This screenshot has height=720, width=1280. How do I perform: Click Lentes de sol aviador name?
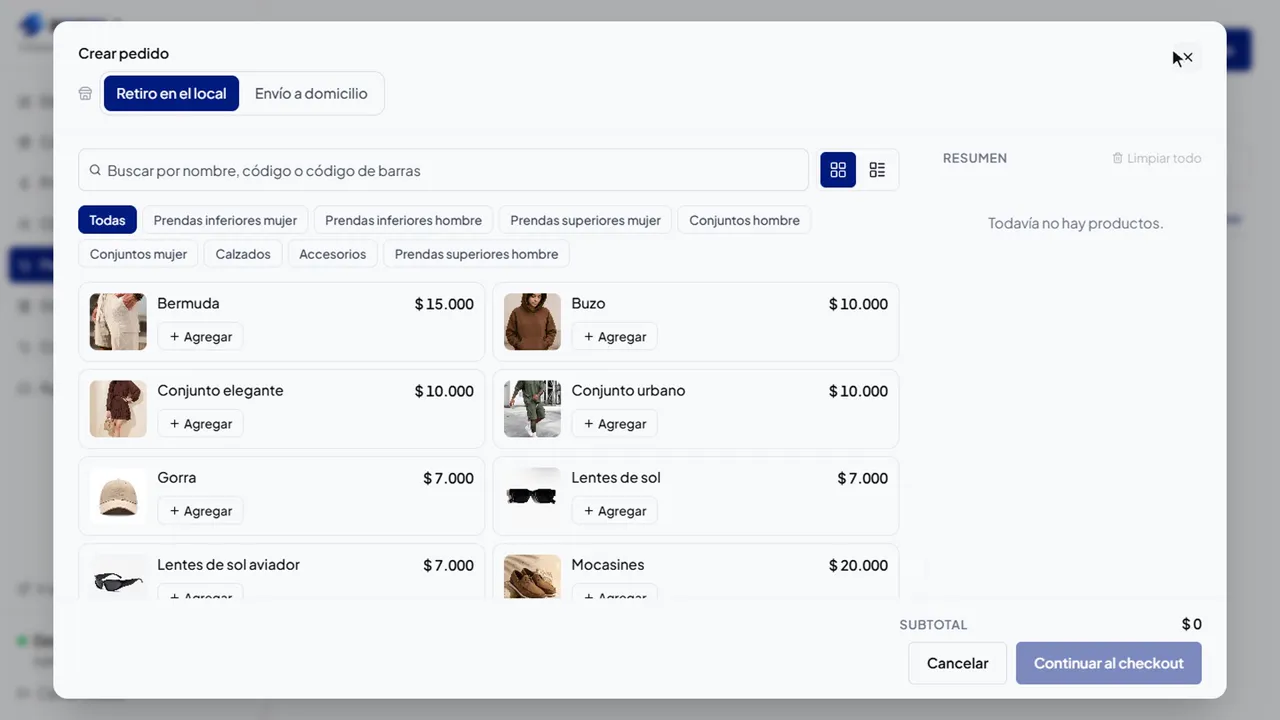[228, 565]
